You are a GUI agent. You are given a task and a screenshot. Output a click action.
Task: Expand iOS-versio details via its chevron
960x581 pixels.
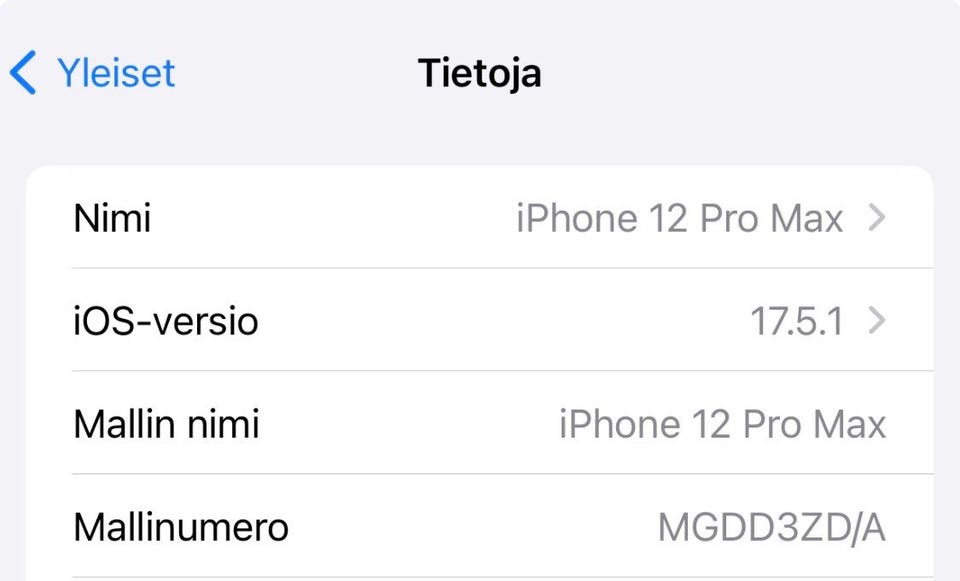tap(877, 321)
